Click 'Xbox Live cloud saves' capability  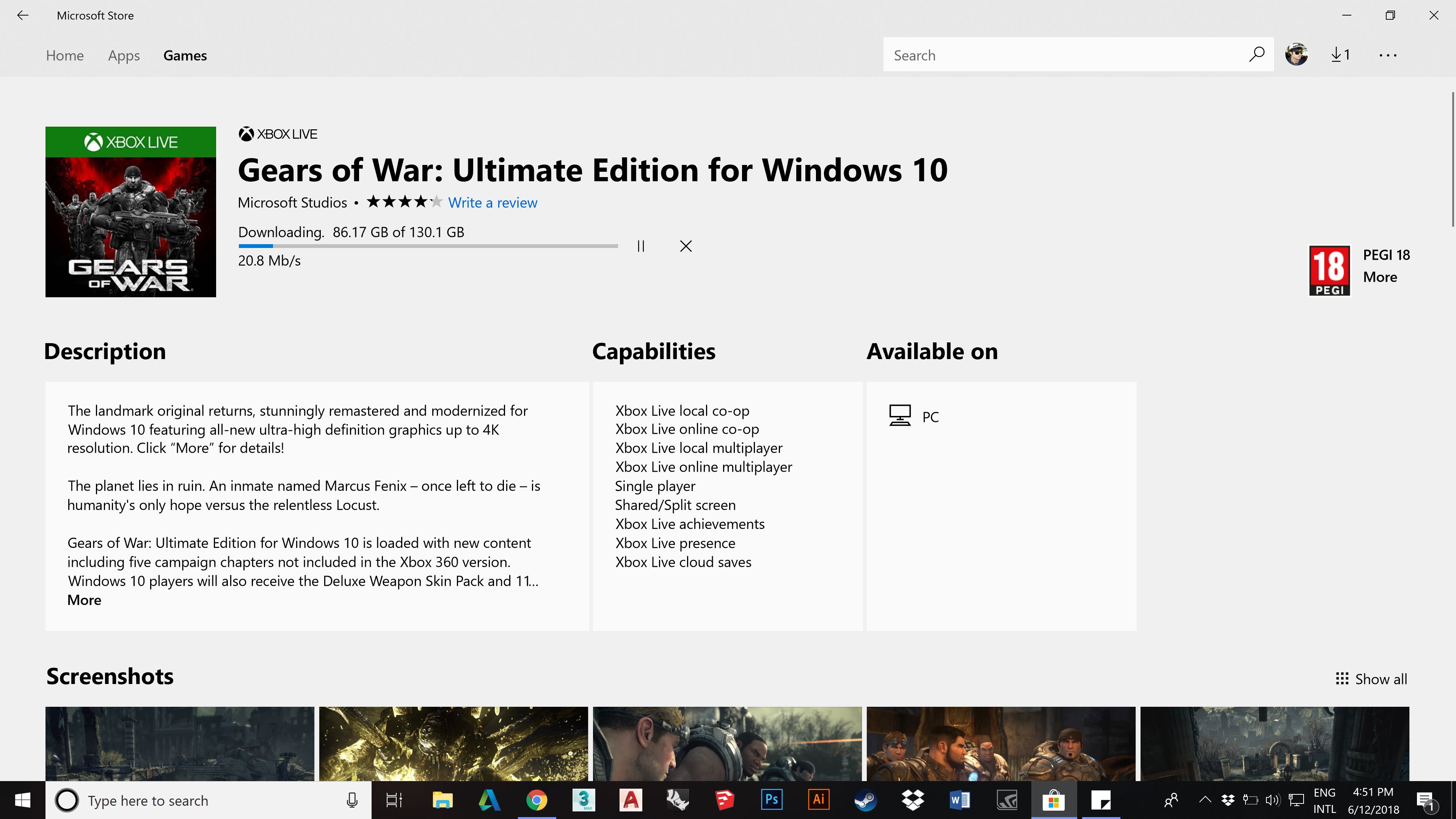pos(683,562)
